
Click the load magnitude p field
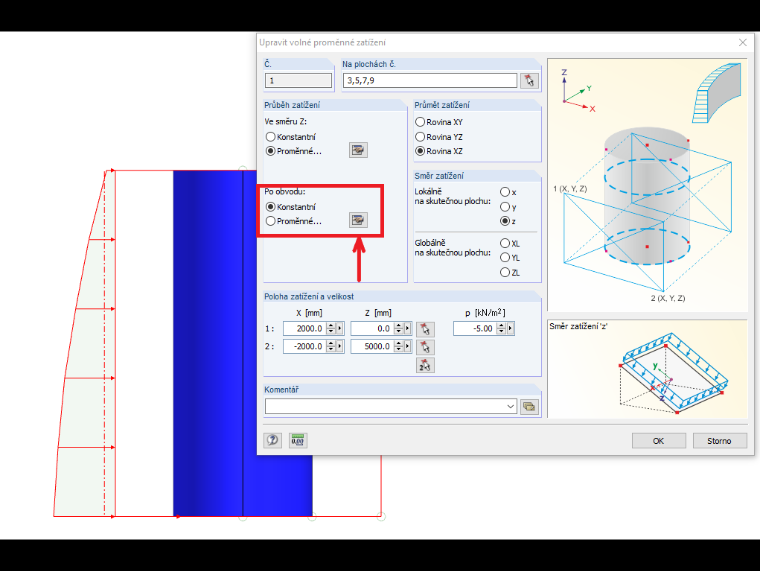click(x=475, y=329)
